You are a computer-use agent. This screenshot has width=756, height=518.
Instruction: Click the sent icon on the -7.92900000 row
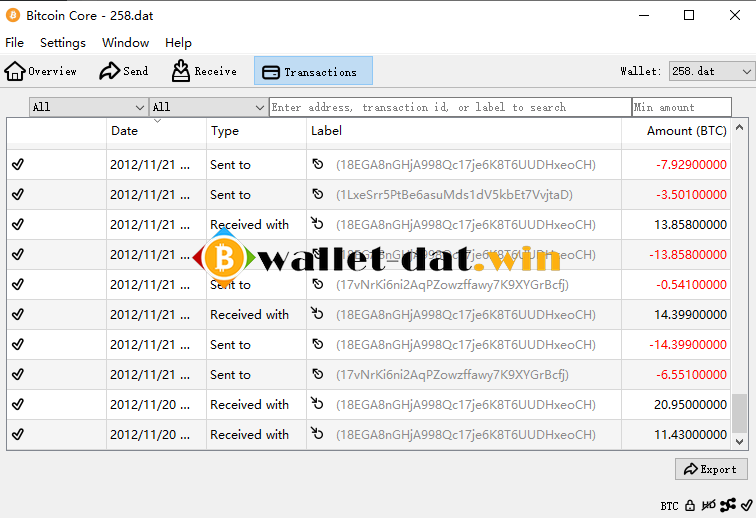(317, 164)
